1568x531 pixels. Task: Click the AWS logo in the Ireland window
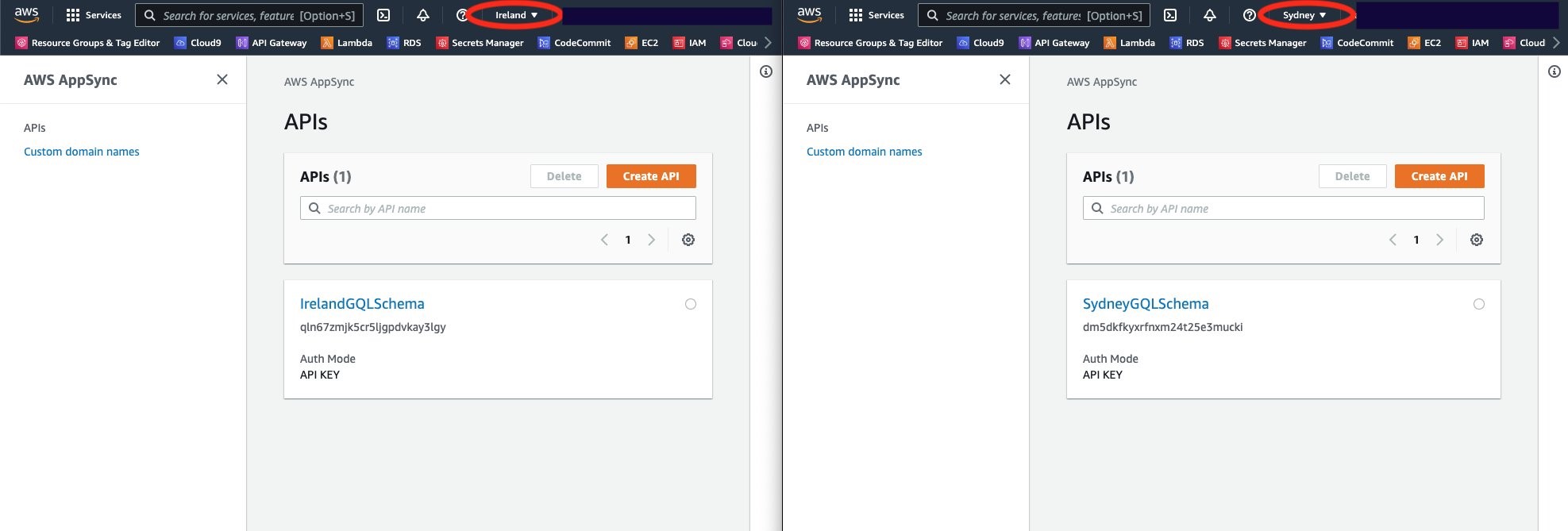[x=26, y=15]
